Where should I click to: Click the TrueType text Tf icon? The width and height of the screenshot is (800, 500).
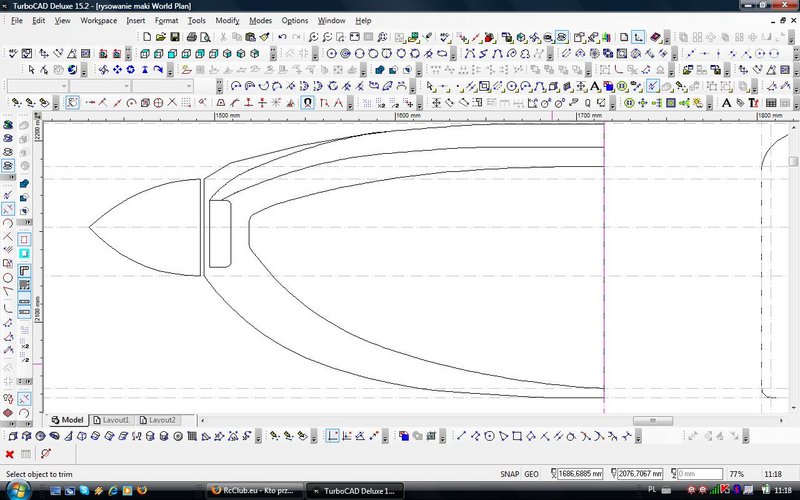point(754,103)
